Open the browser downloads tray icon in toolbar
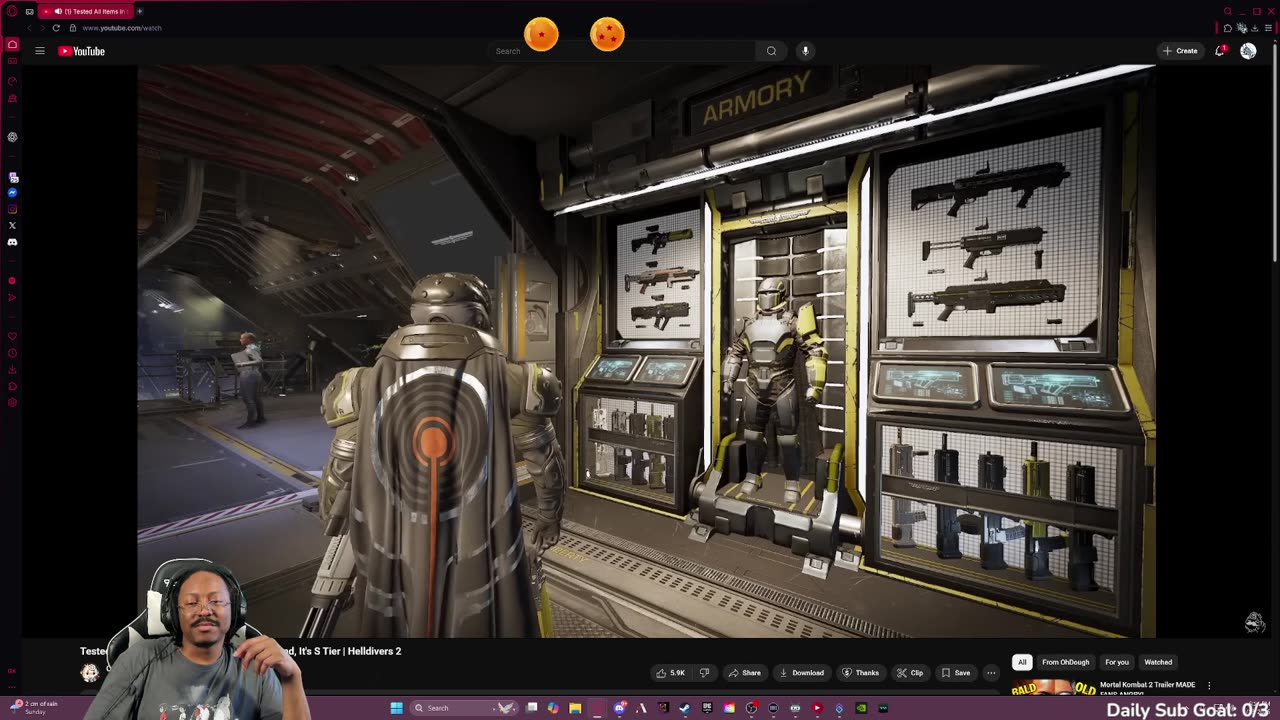 pos(1254,28)
